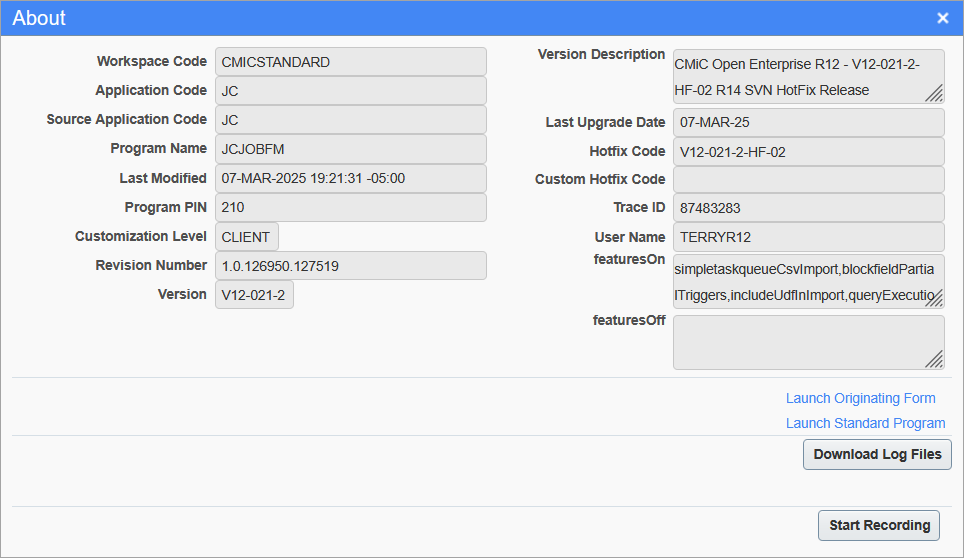Select the Program PIN field
The image size is (964, 558).
coord(350,208)
